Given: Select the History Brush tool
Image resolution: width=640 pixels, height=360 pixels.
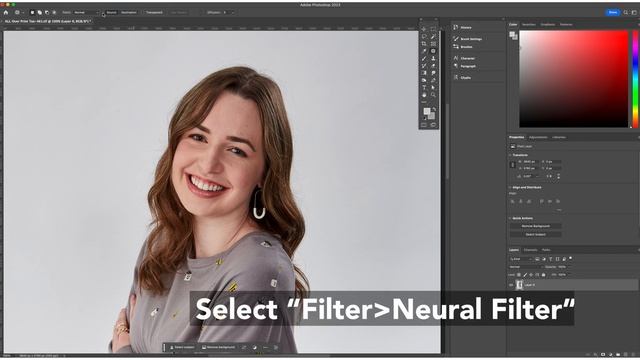Looking at the screenshot, I should pyautogui.click(x=424, y=66).
